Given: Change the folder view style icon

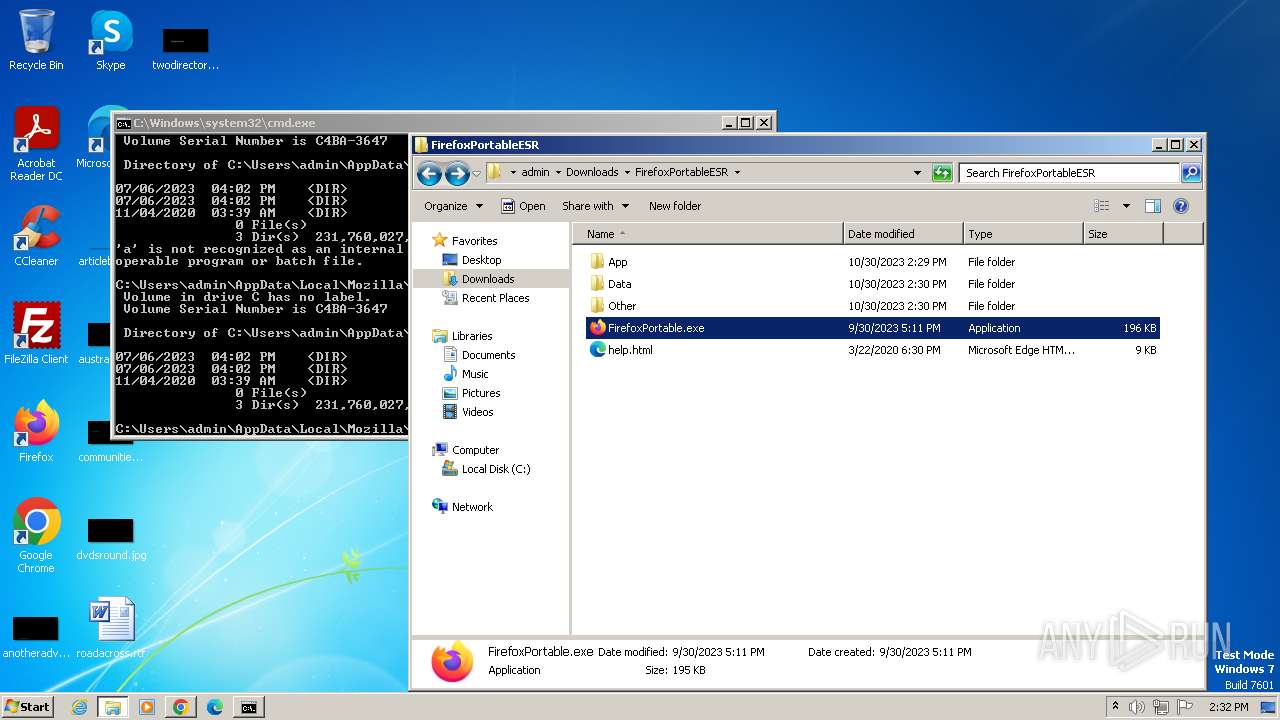Looking at the screenshot, I should coord(1102,206).
